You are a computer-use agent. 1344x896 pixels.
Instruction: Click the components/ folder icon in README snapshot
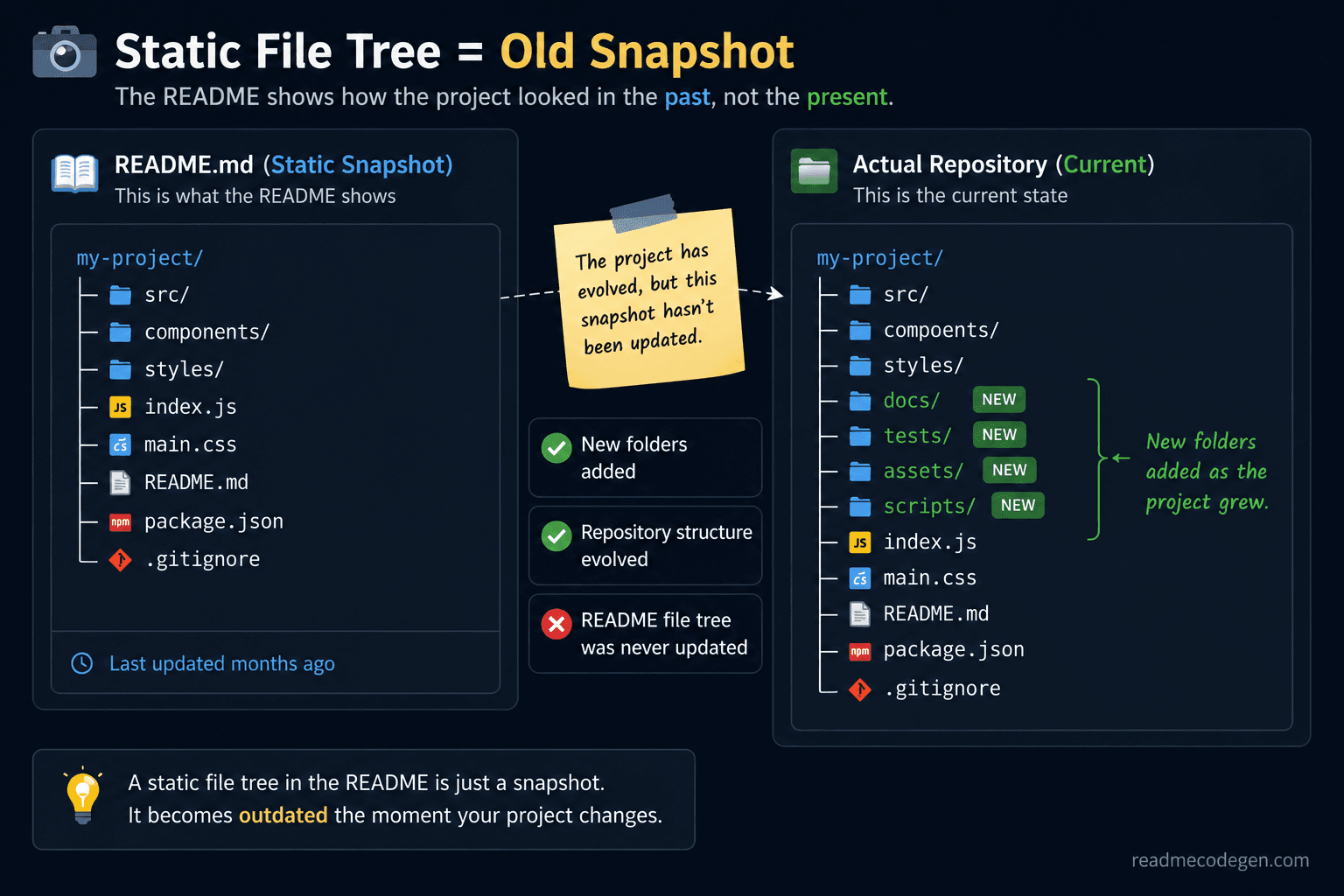coord(121,332)
